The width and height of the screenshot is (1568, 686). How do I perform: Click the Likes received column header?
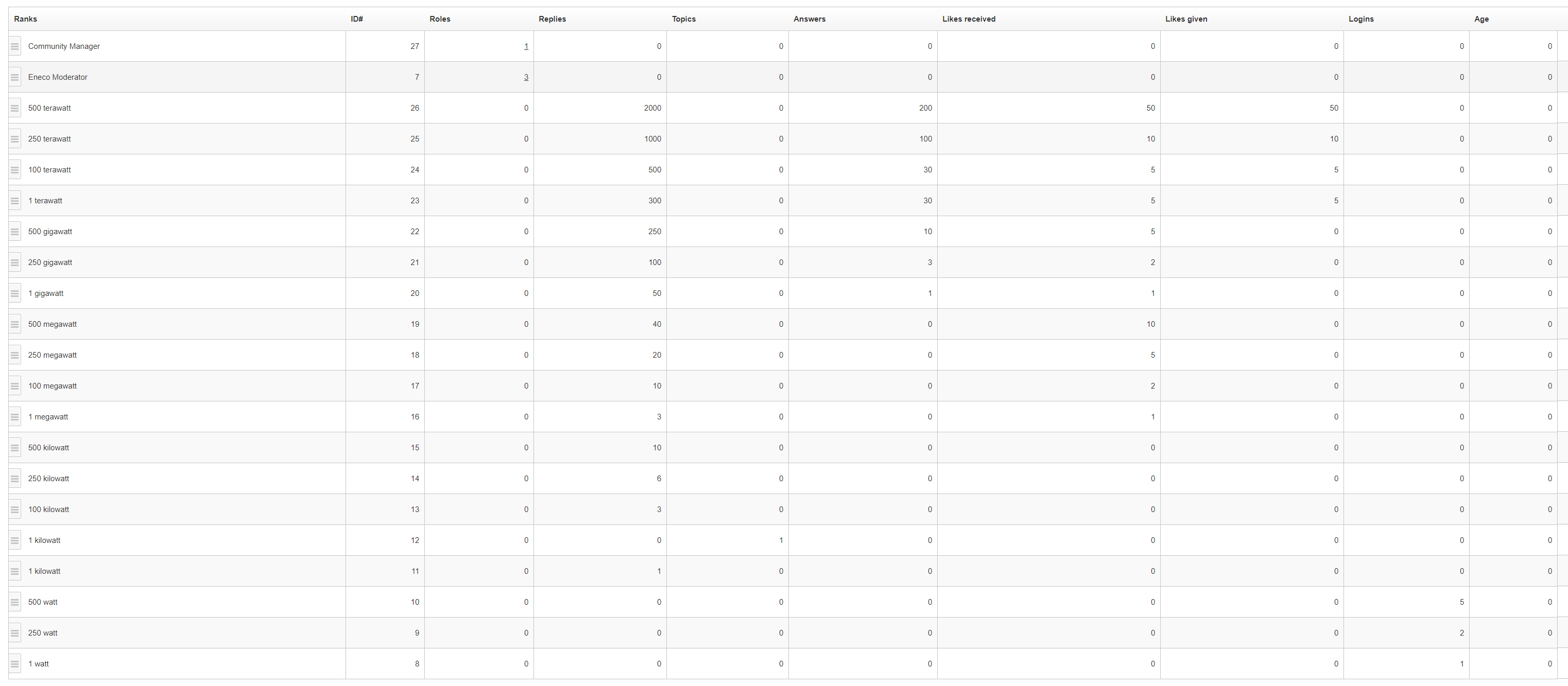tap(969, 19)
